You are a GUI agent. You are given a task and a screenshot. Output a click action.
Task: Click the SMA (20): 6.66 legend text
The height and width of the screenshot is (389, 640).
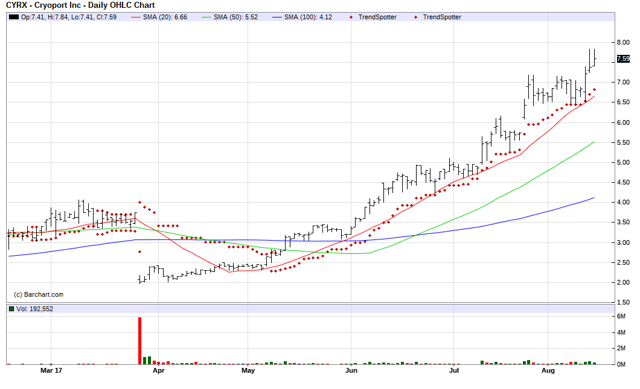(165, 17)
